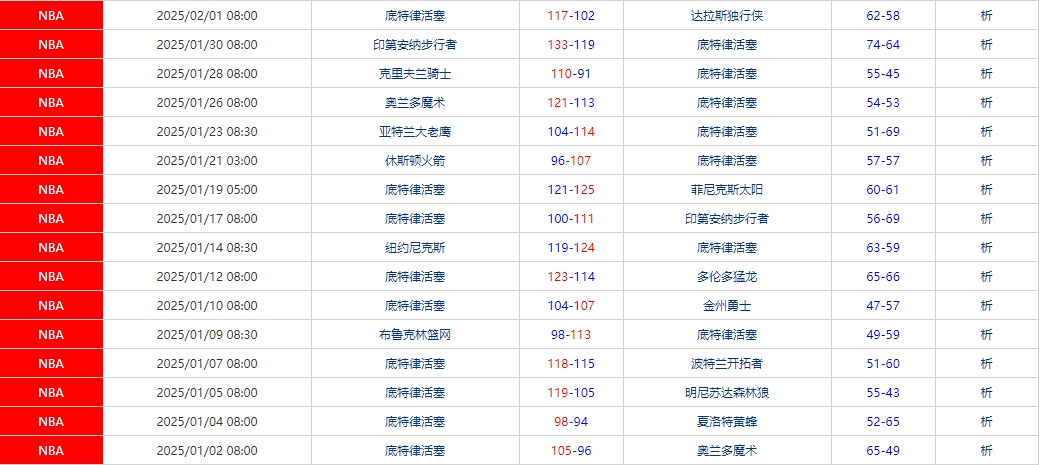Click the final score 121-113
The width and height of the screenshot is (1039, 465).
[x=571, y=103]
